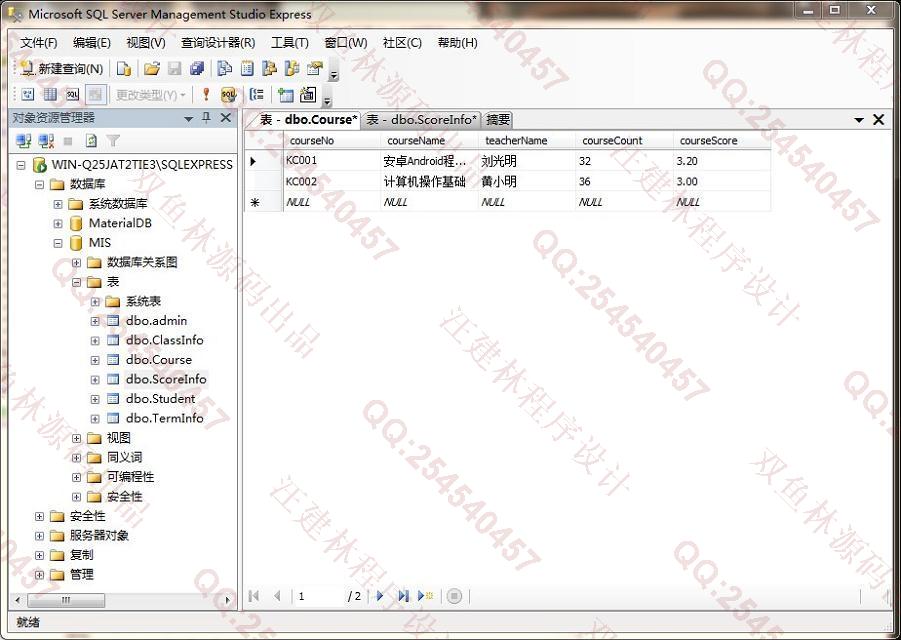Viewport: 901px width, 640px height.
Task: Open first toolbar overflow options arrow
Action: (334, 74)
